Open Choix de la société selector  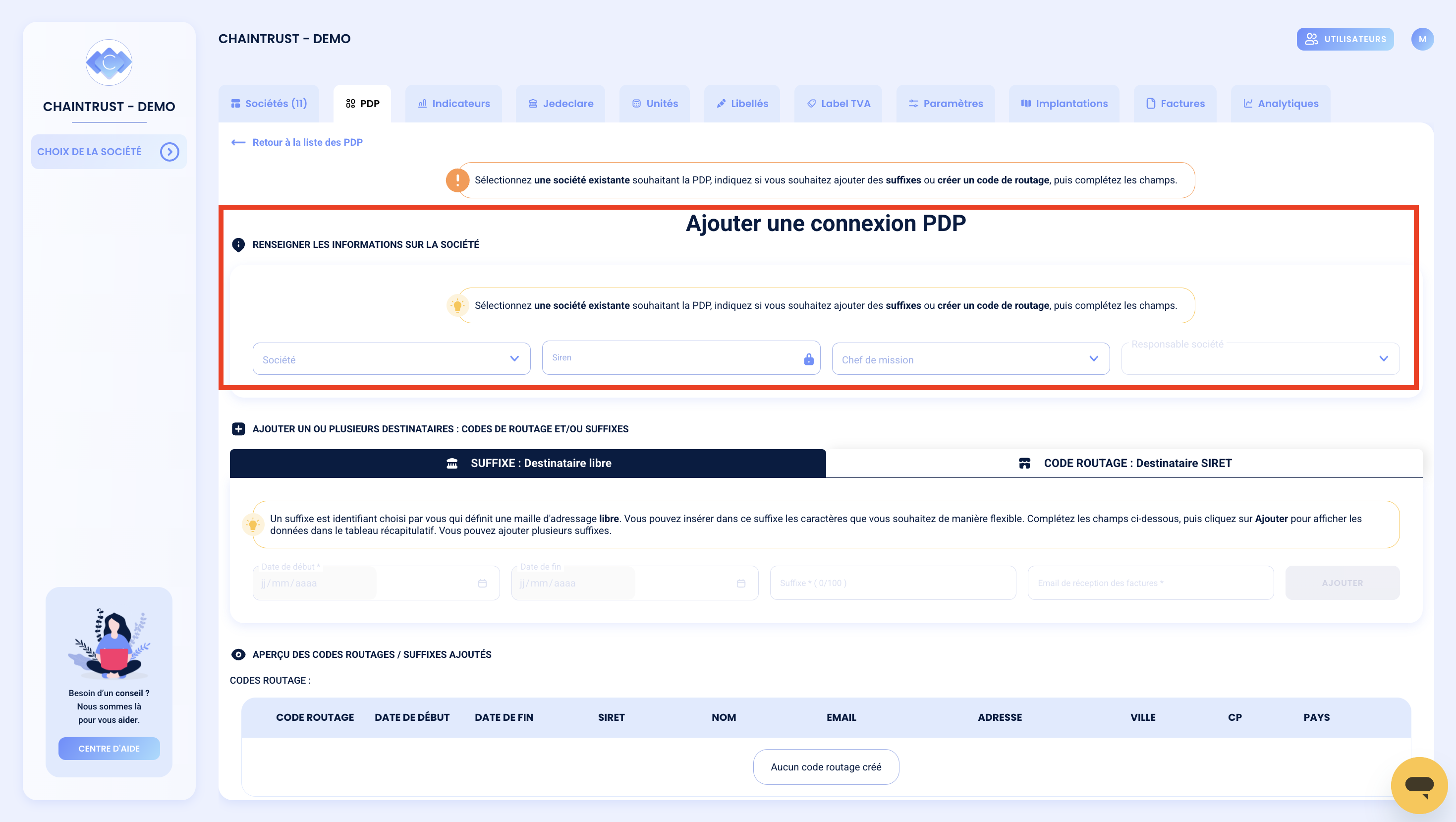pyautogui.click(x=109, y=152)
